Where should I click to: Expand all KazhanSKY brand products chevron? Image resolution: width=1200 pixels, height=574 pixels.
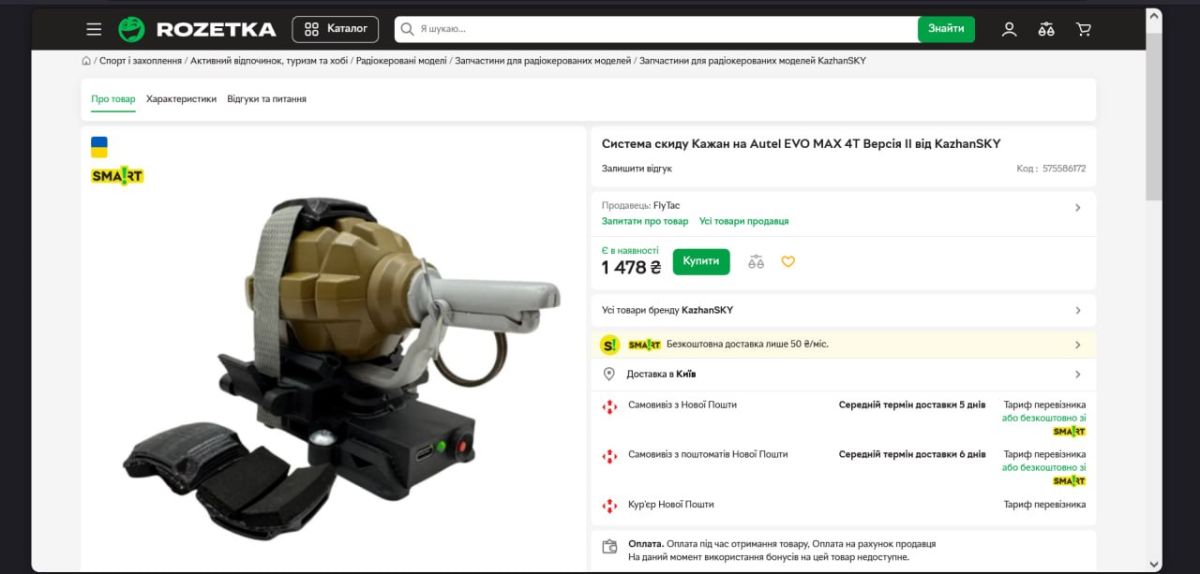coord(1077,311)
